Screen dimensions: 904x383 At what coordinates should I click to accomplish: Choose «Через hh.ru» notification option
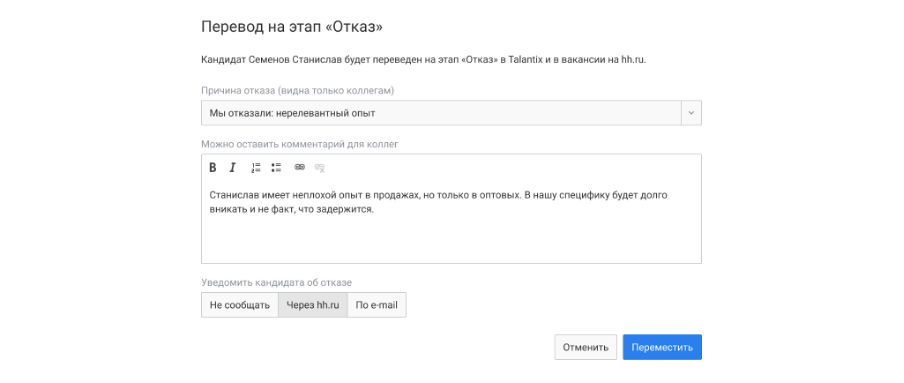(x=313, y=305)
